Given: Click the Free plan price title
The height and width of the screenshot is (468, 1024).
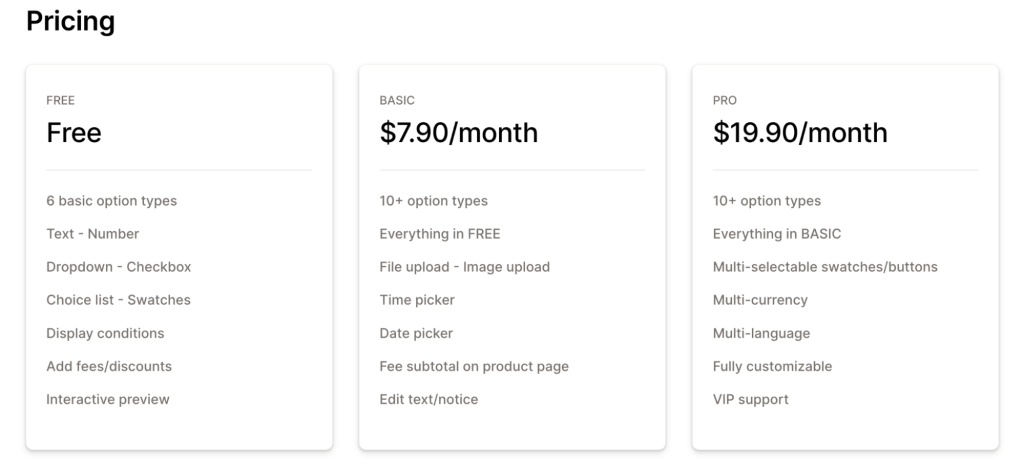Looking at the screenshot, I should [74, 133].
